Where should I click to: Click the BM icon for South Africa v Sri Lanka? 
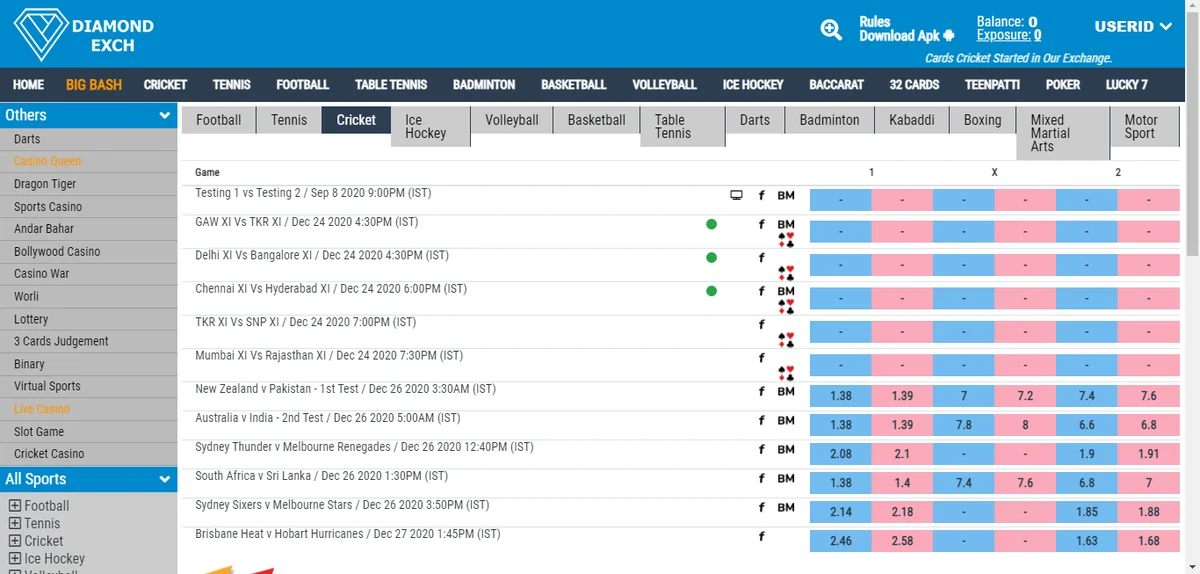786,478
